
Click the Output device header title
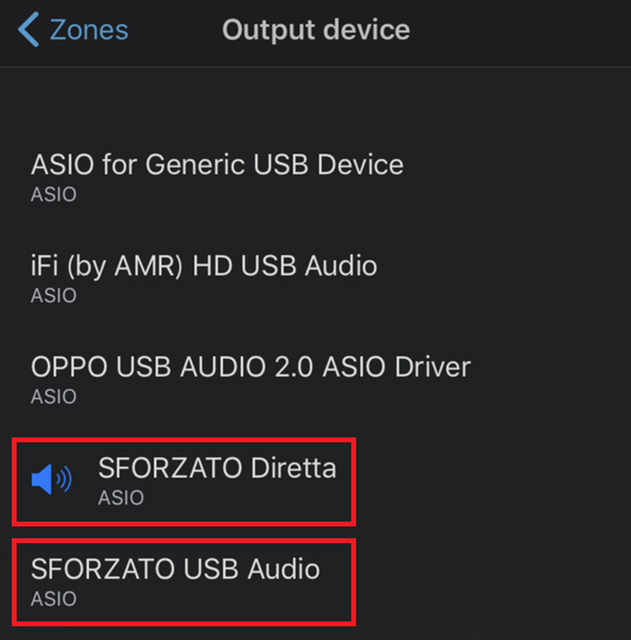point(315,30)
